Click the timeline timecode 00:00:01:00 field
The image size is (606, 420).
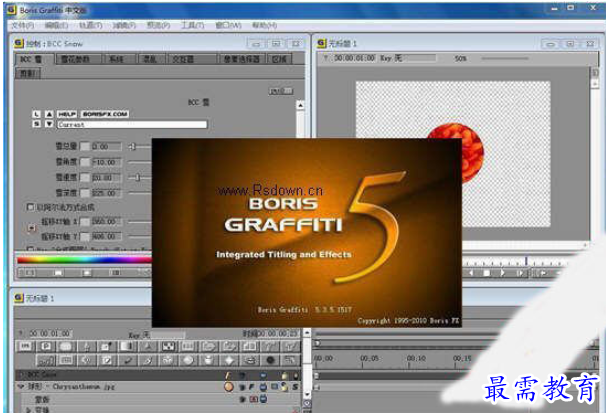(49, 333)
